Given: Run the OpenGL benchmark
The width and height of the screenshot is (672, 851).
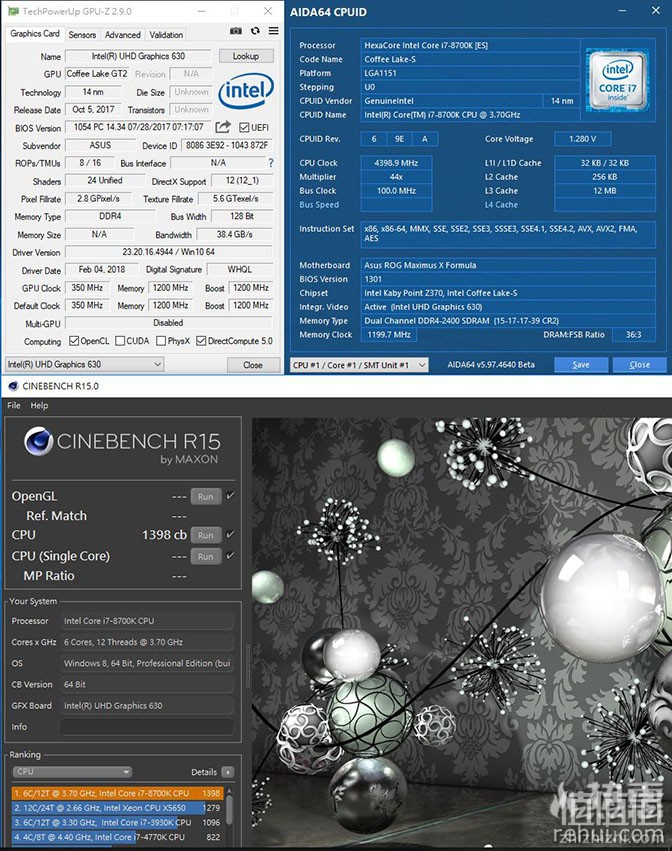Looking at the screenshot, I should pyautogui.click(x=206, y=497).
